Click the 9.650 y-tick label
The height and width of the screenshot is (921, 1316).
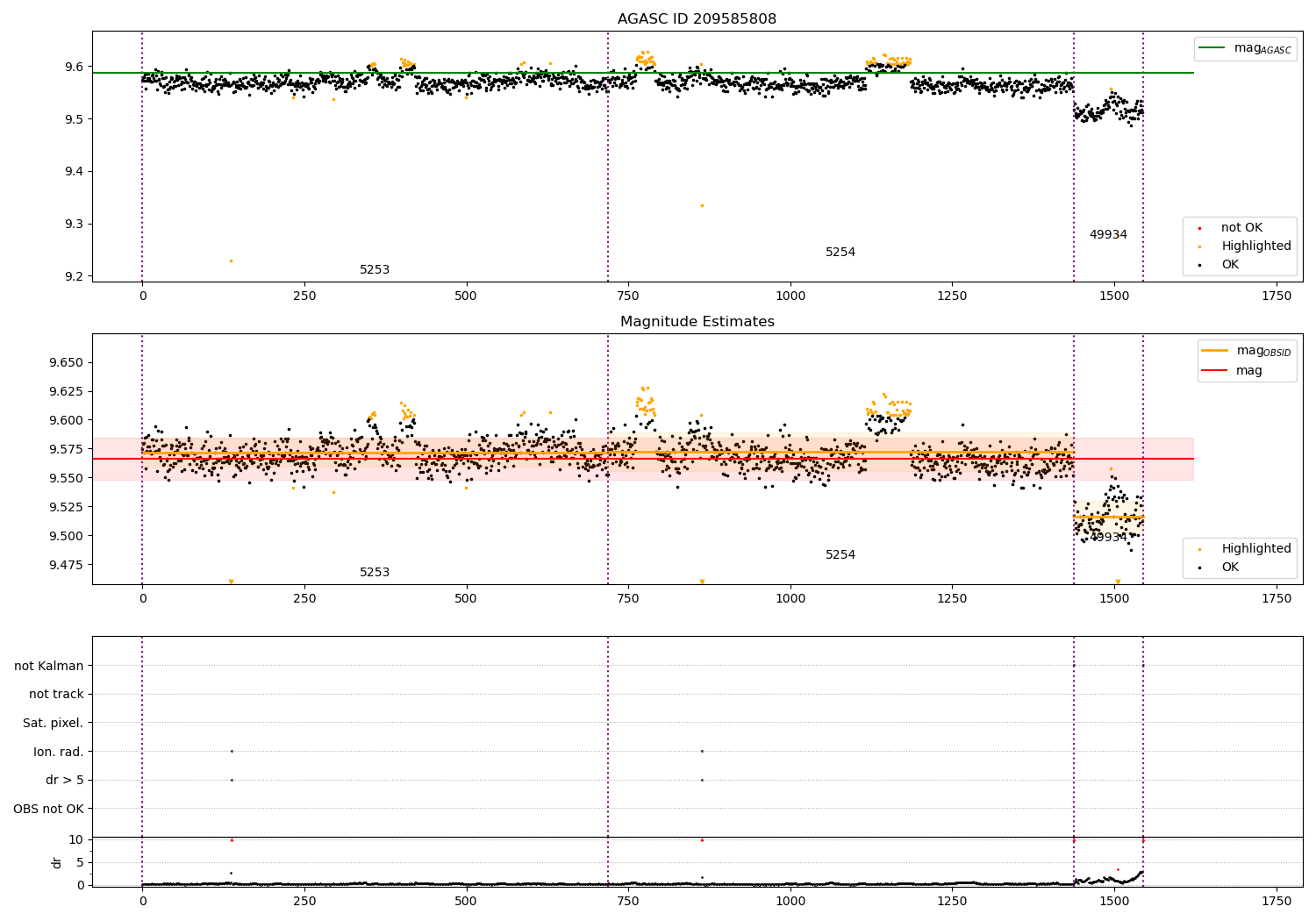tap(67, 363)
